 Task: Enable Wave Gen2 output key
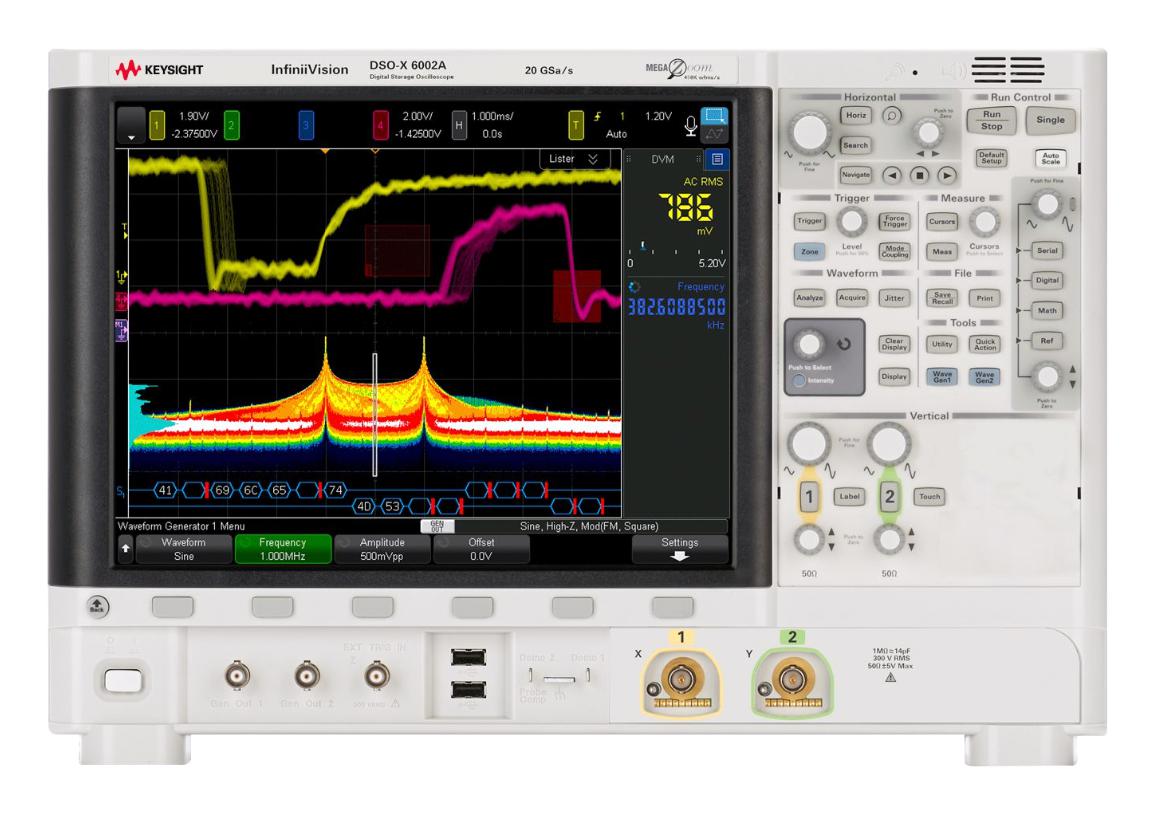click(985, 376)
